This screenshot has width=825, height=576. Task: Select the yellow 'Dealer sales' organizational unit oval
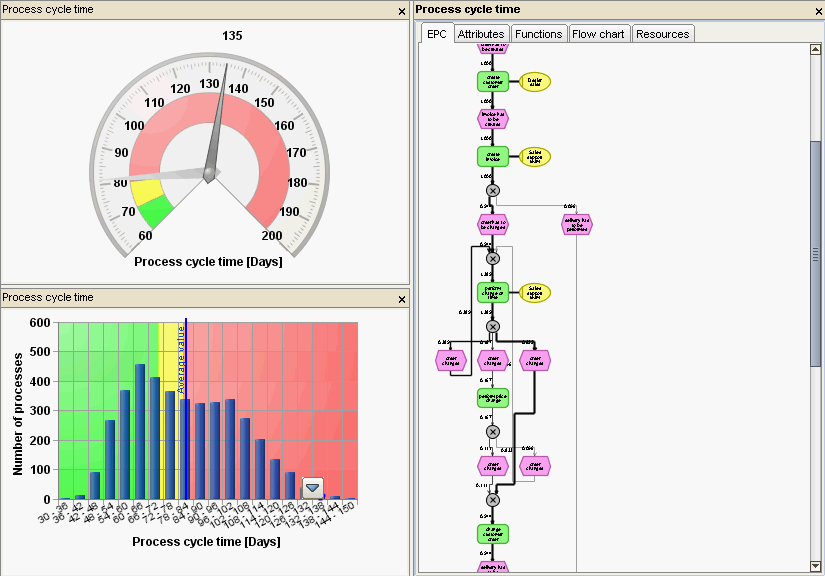(x=535, y=82)
